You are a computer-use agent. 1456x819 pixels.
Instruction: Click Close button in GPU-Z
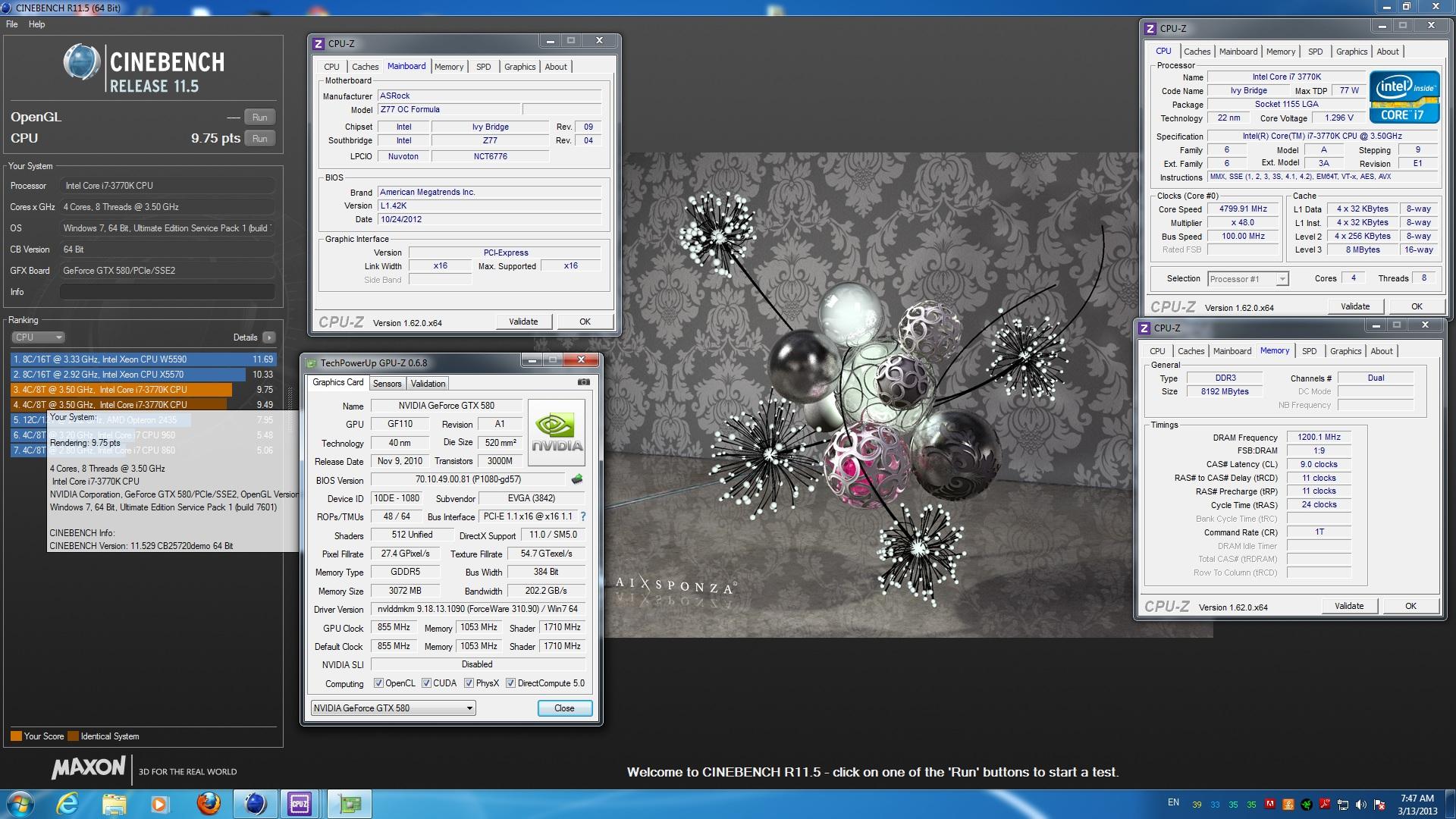tap(564, 708)
